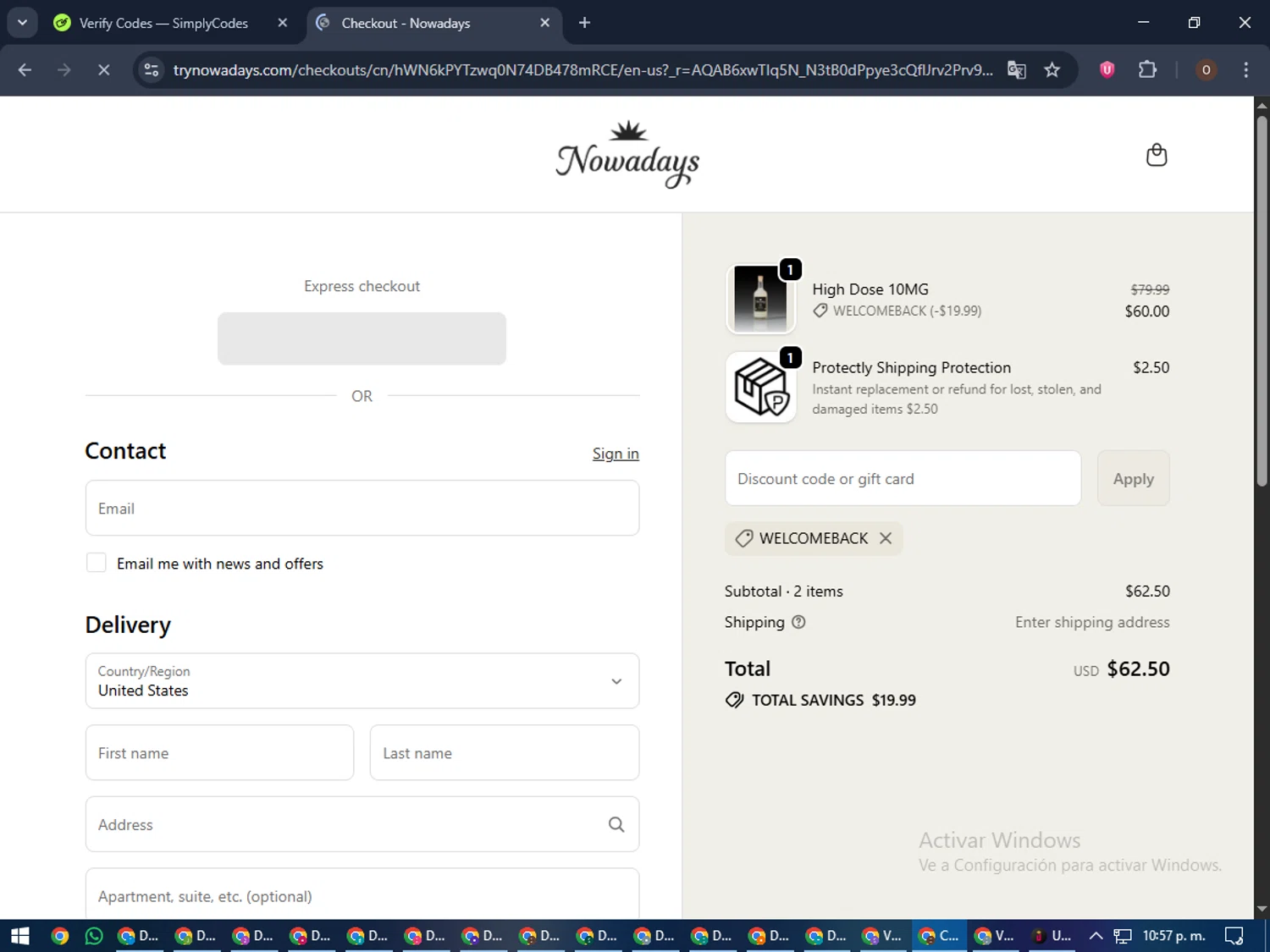Open the Windows Start menu

click(x=19, y=936)
